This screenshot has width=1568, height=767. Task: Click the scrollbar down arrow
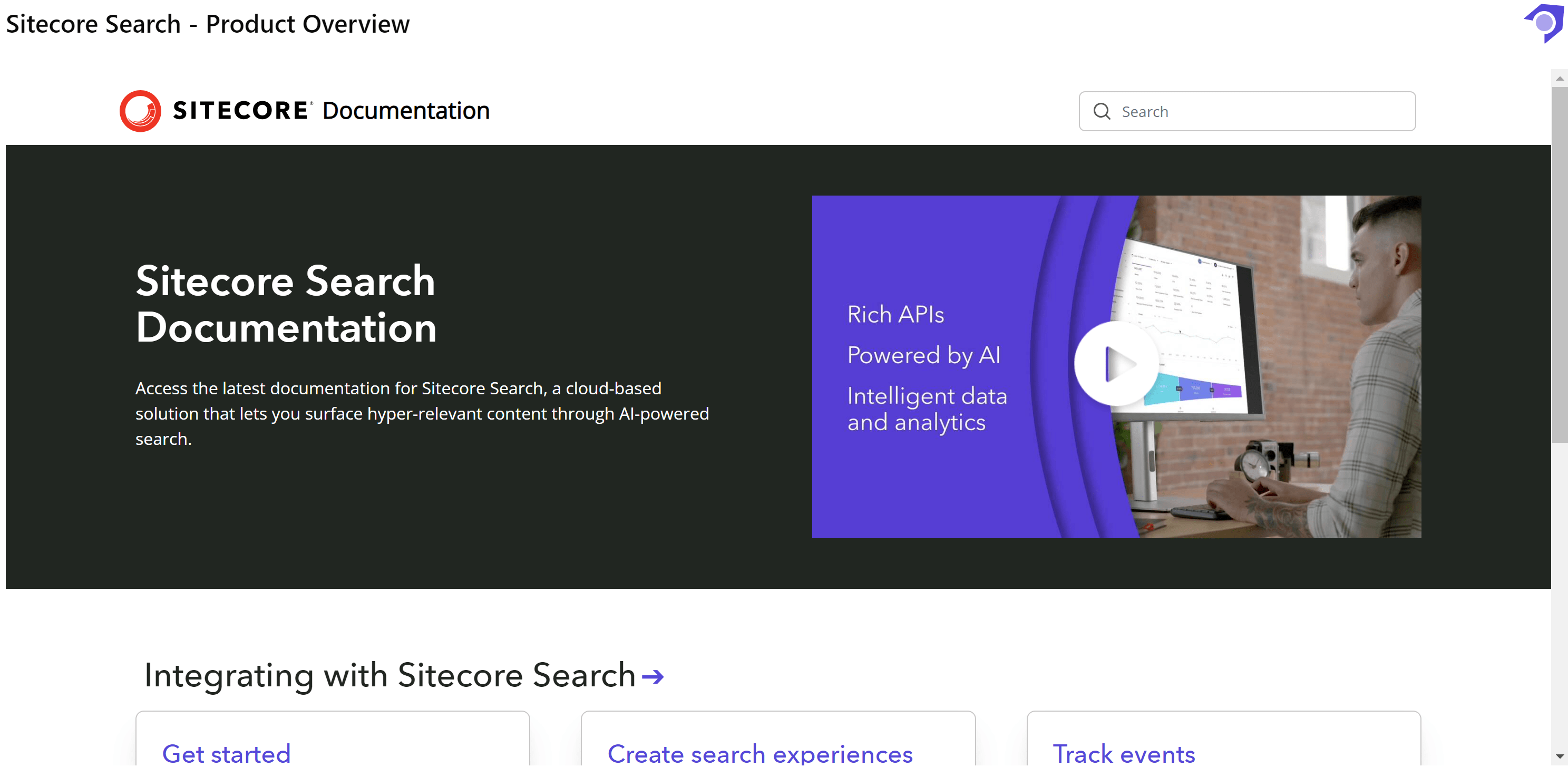tap(1560, 756)
